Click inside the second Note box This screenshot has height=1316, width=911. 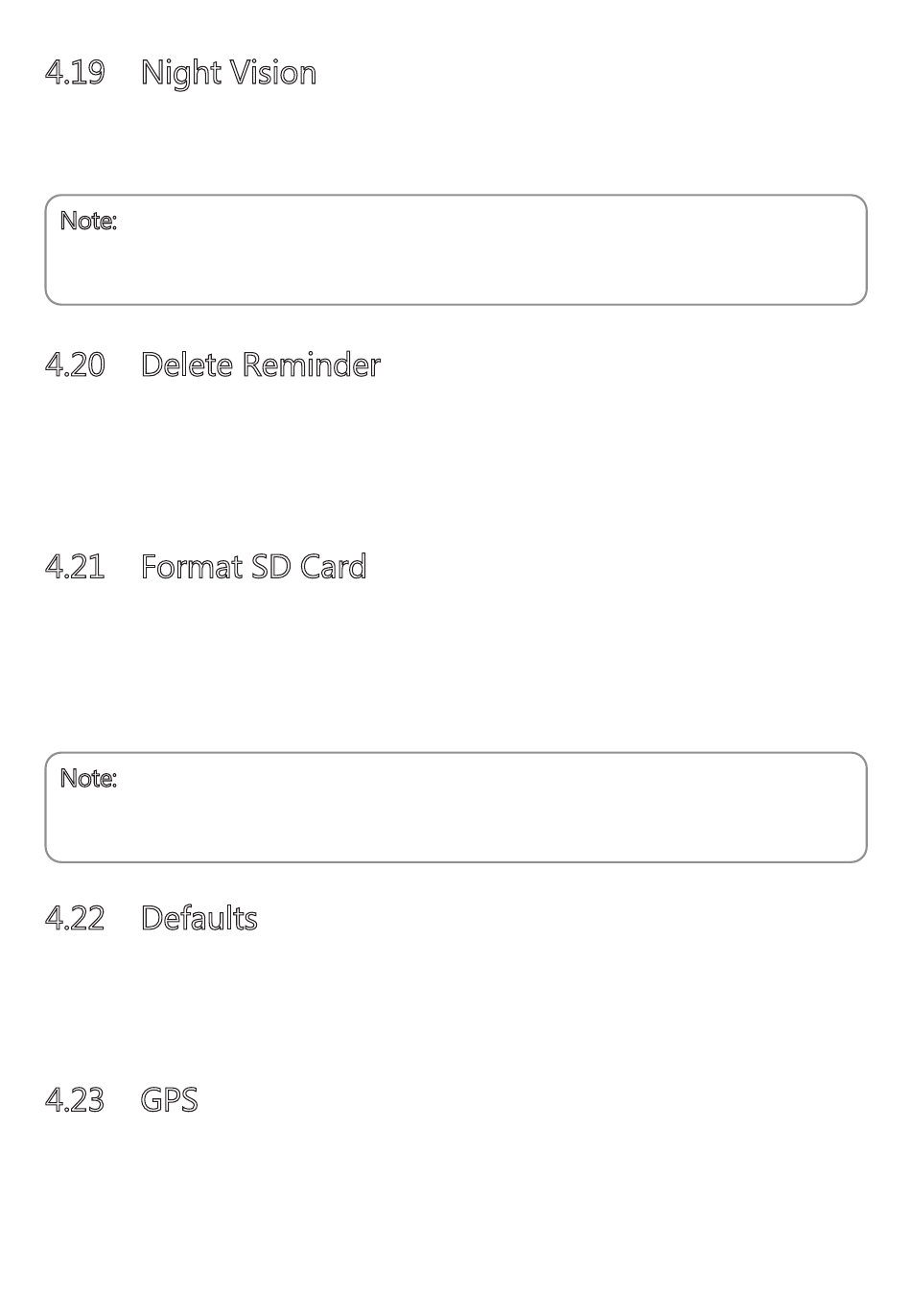pos(455,808)
